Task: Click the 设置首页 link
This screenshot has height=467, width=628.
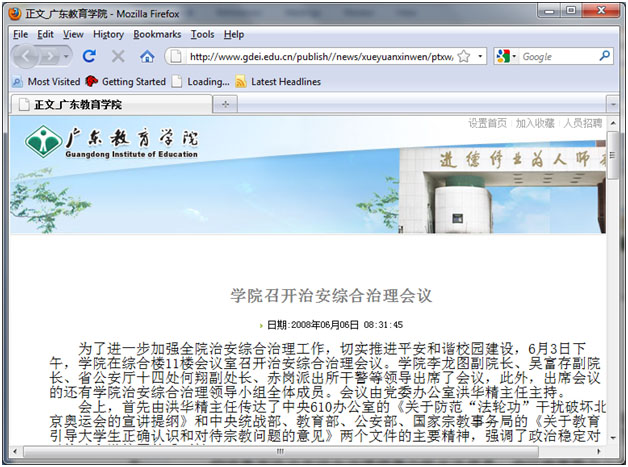Action: tap(487, 123)
